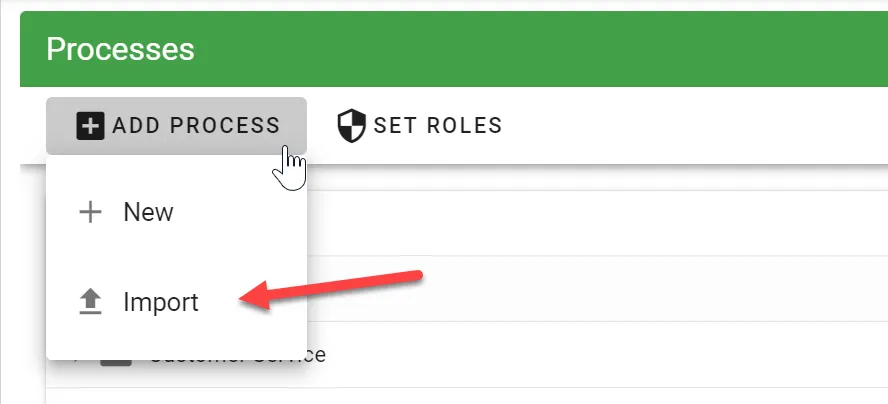Select the list row behind the red arrow
Viewport: 888px width, 404px height.
[x=597, y=288]
